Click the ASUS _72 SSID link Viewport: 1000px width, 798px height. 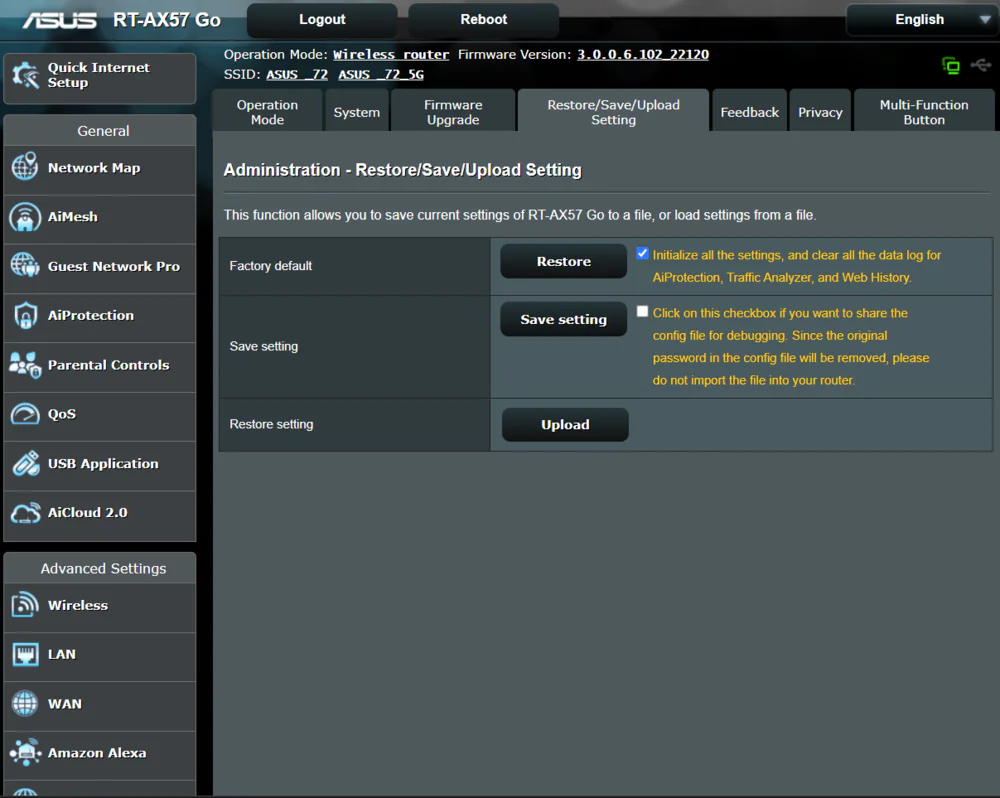[x=297, y=75]
